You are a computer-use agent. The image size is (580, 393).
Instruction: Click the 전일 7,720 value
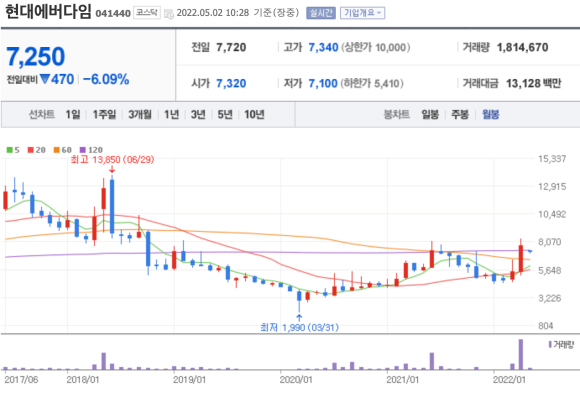tap(231, 47)
